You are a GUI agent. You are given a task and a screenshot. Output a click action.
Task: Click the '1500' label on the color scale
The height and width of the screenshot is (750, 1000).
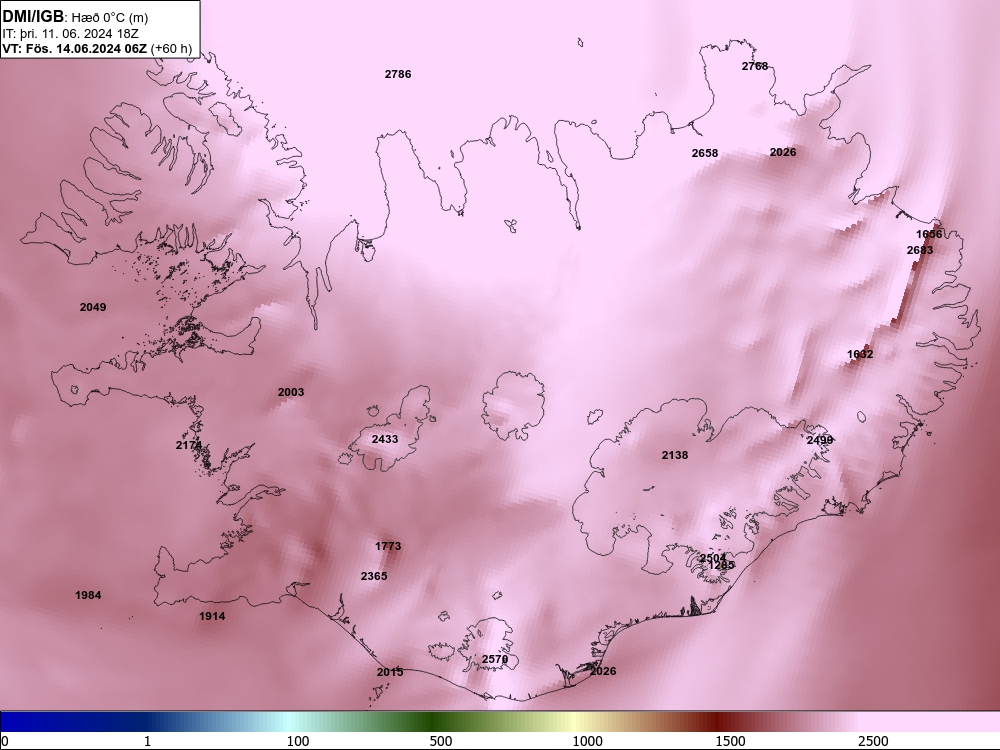pos(730,741)
